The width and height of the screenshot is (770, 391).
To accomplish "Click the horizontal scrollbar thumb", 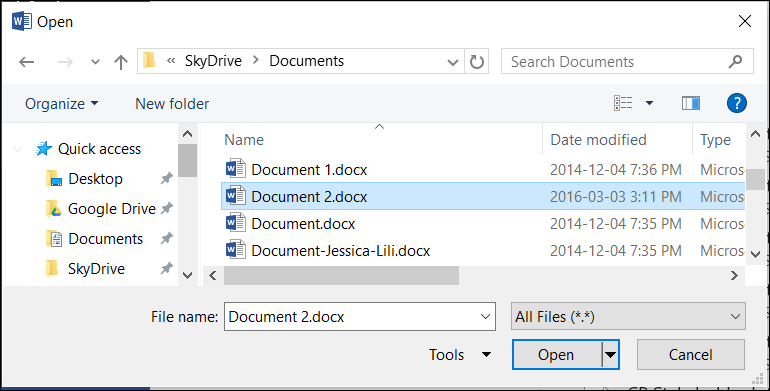I will pyautogui.click(x=341, y=276).
